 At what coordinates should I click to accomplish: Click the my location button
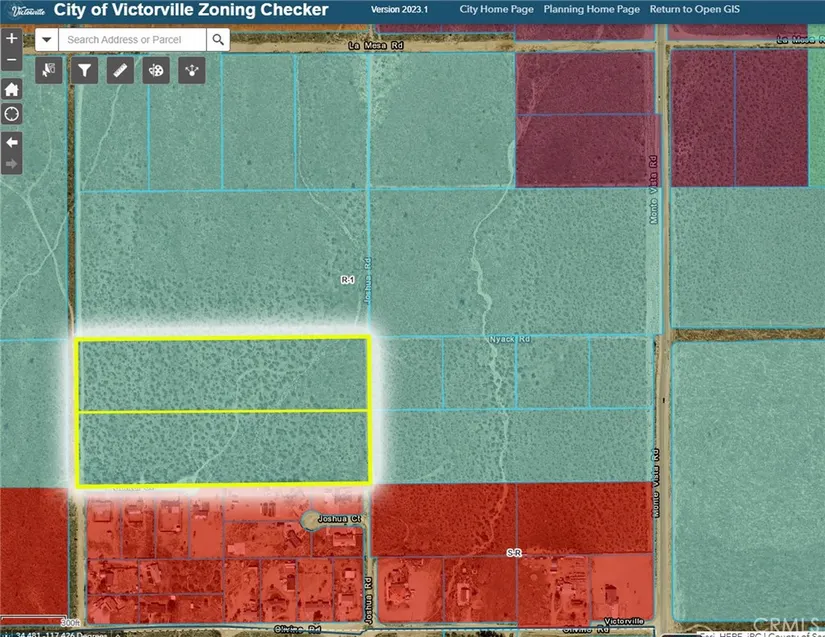tap(12, 114)
